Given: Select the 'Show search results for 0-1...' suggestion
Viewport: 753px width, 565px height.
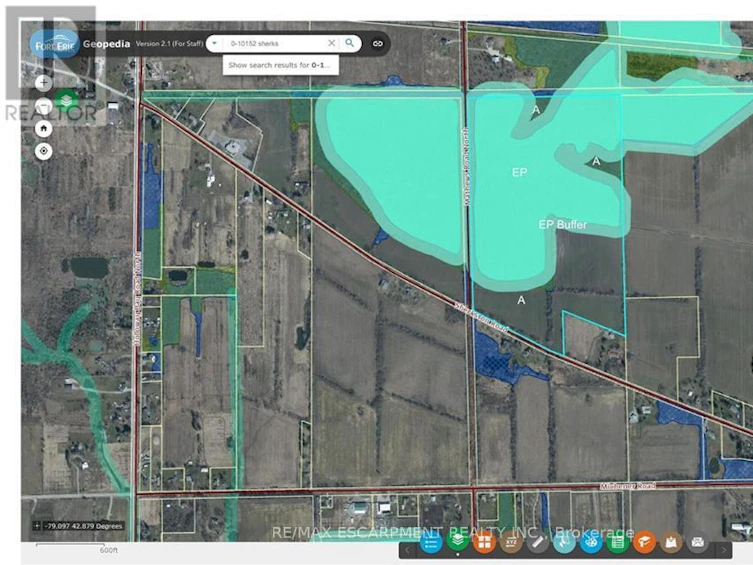Looking at the screenshot, I should pos(280,65).
